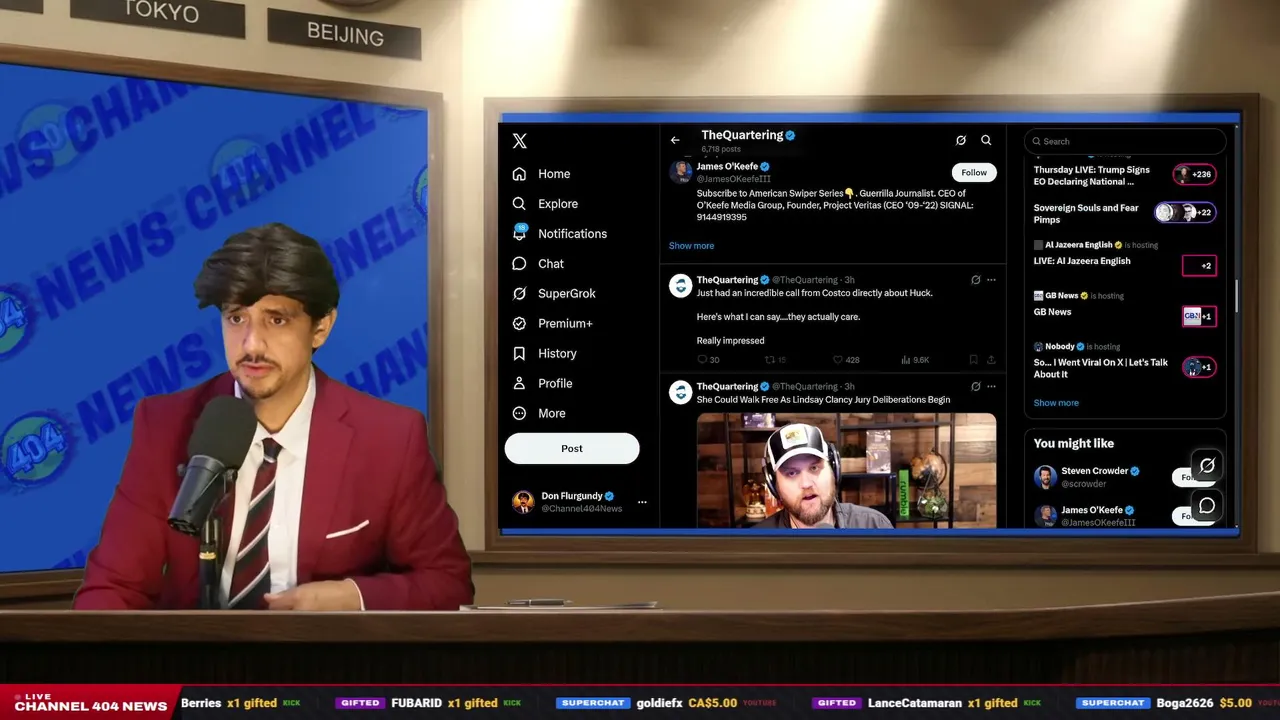
Task: Click the timestamp on the Costco post
Action: coord(849,280)
